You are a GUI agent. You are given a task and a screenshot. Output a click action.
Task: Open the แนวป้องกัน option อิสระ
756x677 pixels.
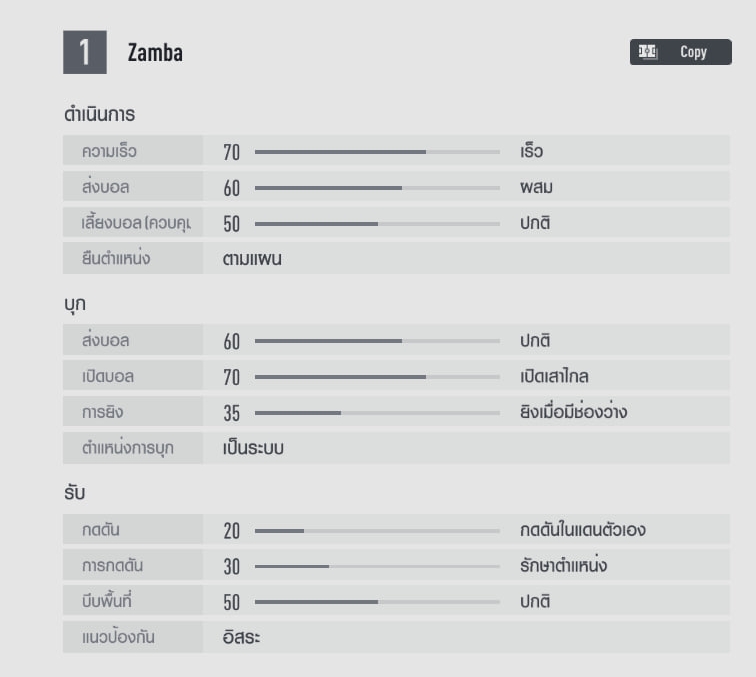pyautogui.click(x=241, y=637)
